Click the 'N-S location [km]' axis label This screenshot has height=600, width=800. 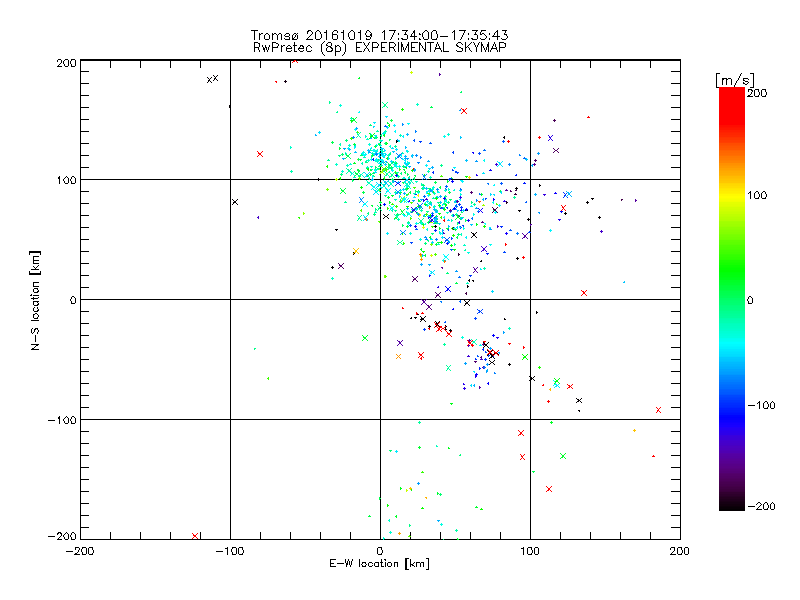pos(35,301)
